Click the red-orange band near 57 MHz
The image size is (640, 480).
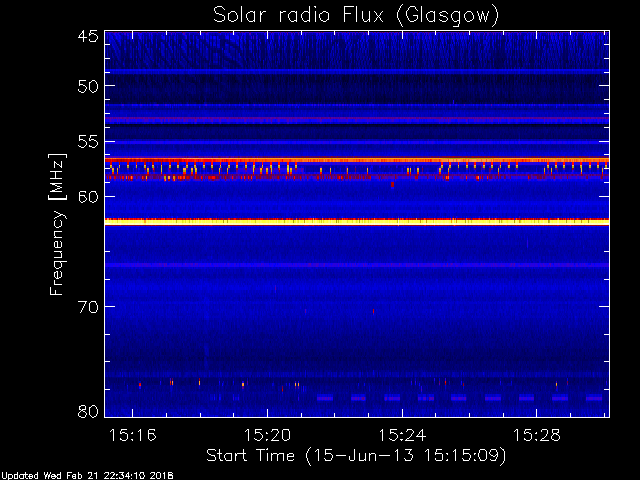[357, 160]
